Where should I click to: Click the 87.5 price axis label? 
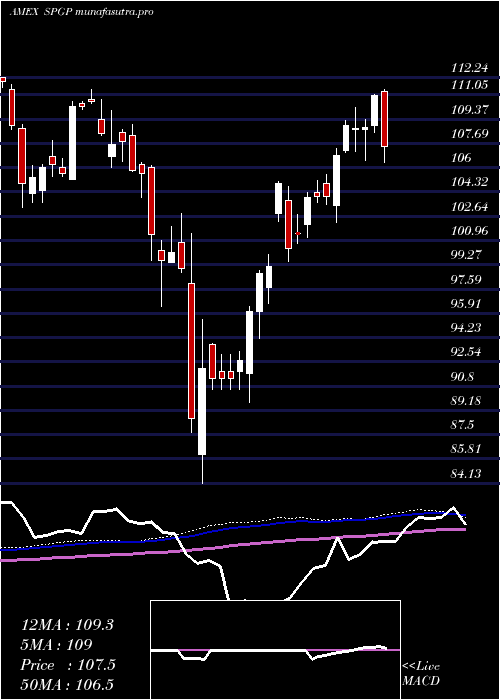[462, 425]
